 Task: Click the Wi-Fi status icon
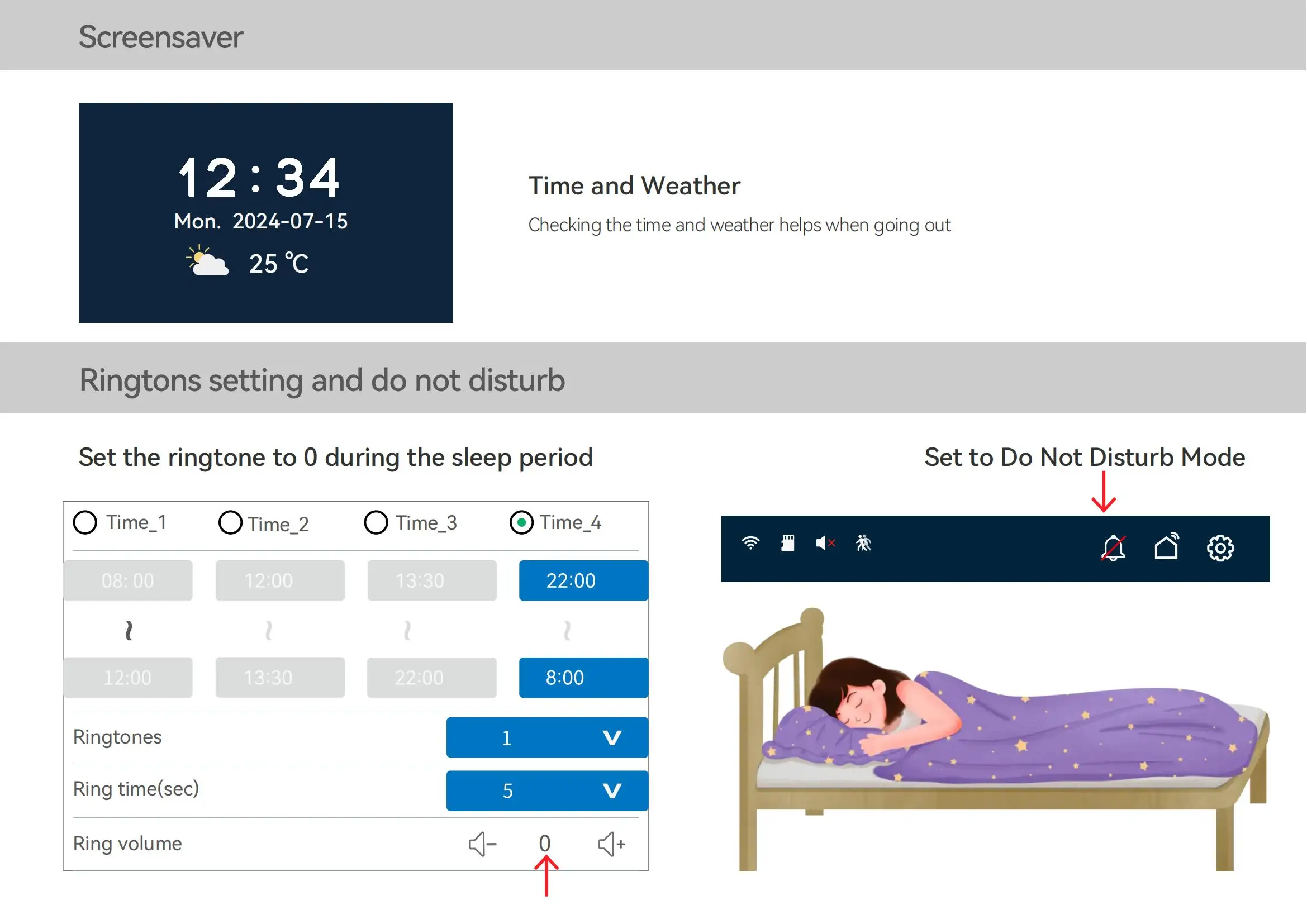click(x=751, y=544)
